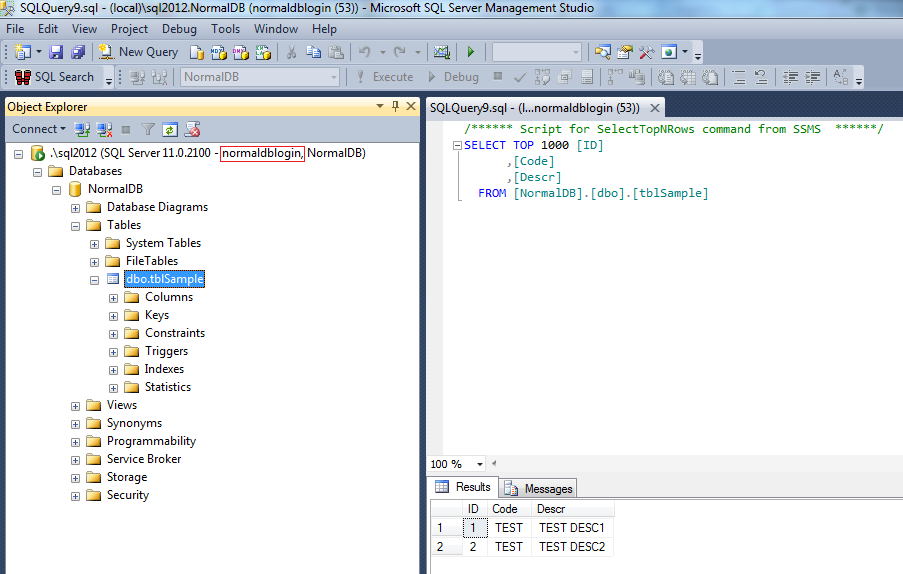The image size is (903, 574).
Task: Expand Database Diagrams folder
Action: pyautogui.click(x=75, y=208)
